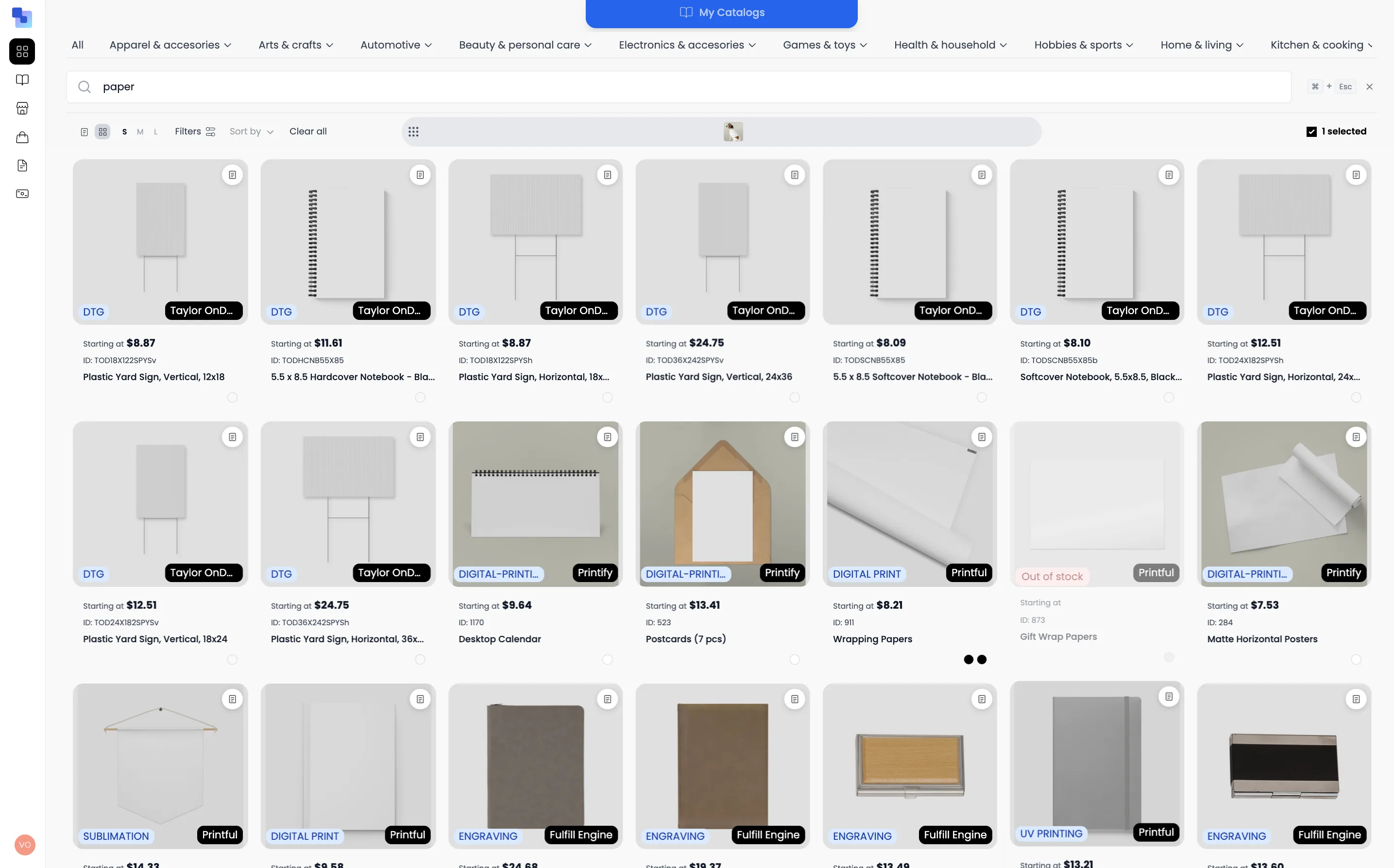
Task: Expand Health & household category
Action: tap(950, 45)
